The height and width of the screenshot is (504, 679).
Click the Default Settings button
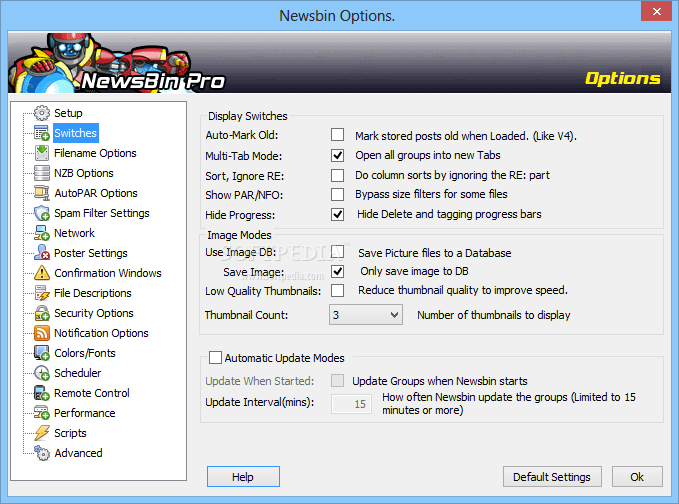pyautogui.click(x=552, y=477)
